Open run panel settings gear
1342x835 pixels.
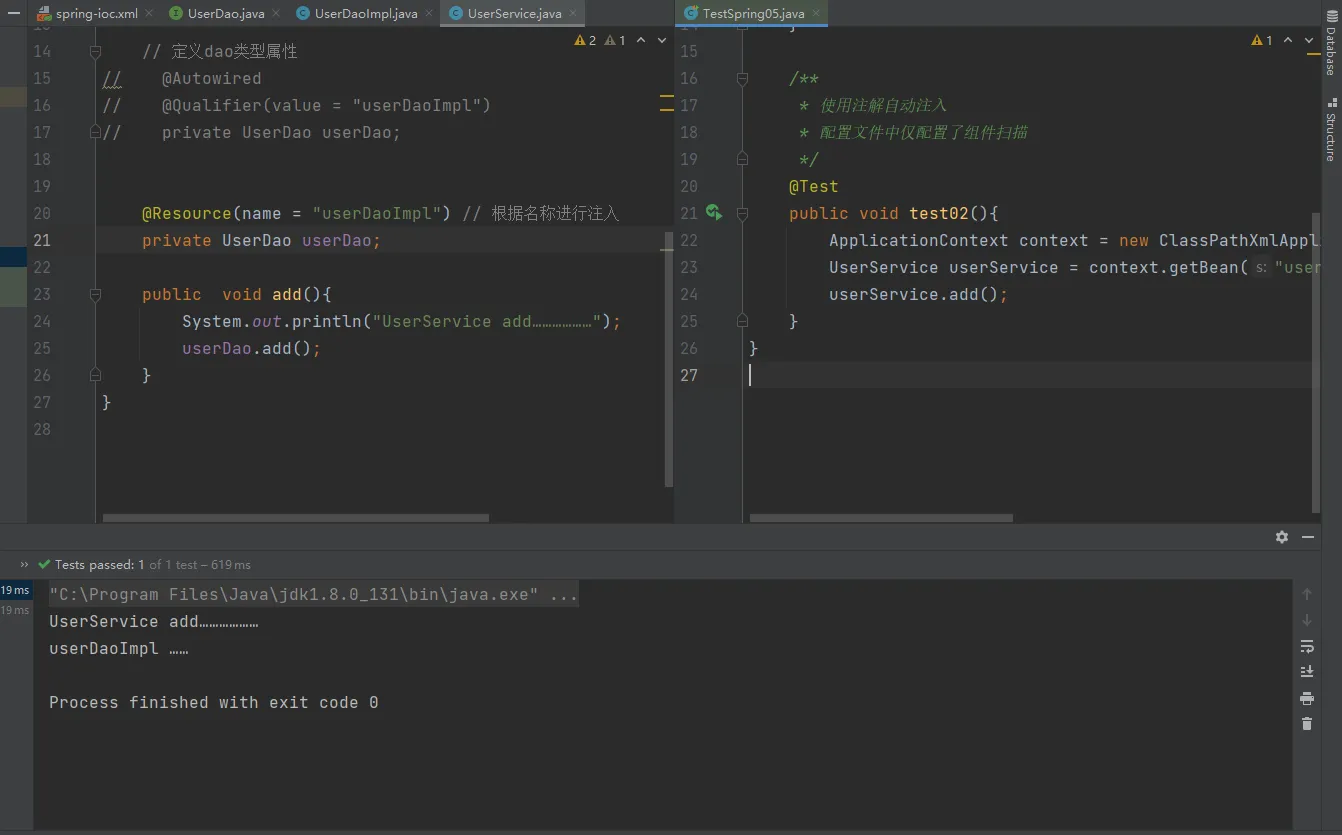coord(1282,537)
